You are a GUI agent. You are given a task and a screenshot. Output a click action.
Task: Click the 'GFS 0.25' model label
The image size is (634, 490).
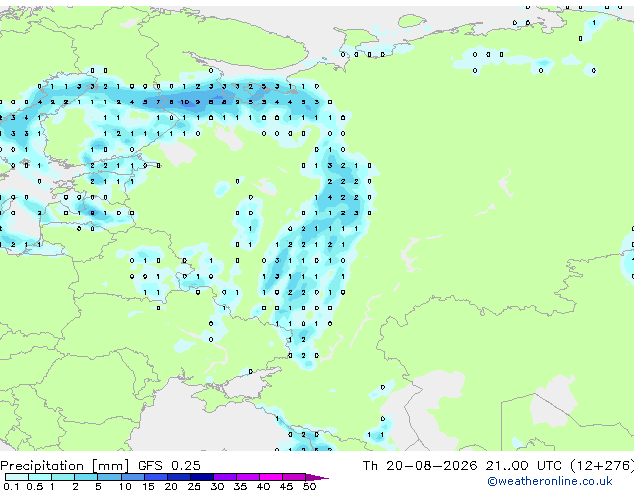[x=169, y=466]
